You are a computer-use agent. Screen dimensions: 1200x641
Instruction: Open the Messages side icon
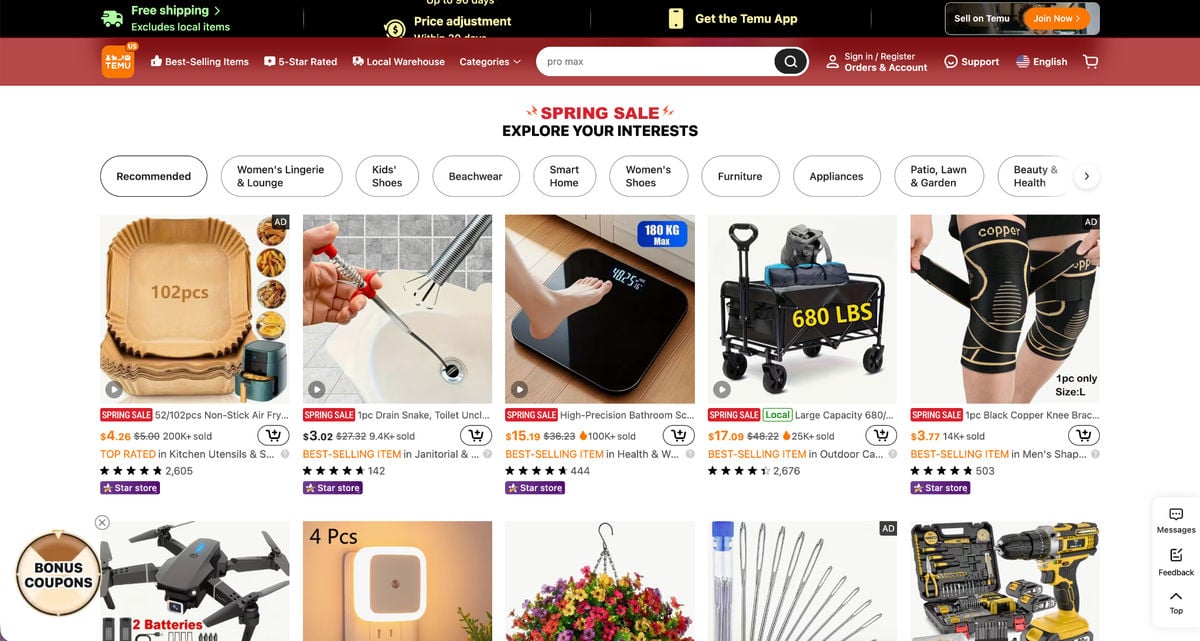click(1176, 520)
